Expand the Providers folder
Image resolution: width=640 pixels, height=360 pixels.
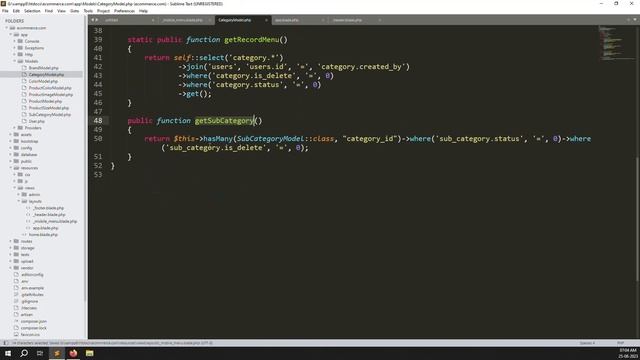[x=15, y=128]
